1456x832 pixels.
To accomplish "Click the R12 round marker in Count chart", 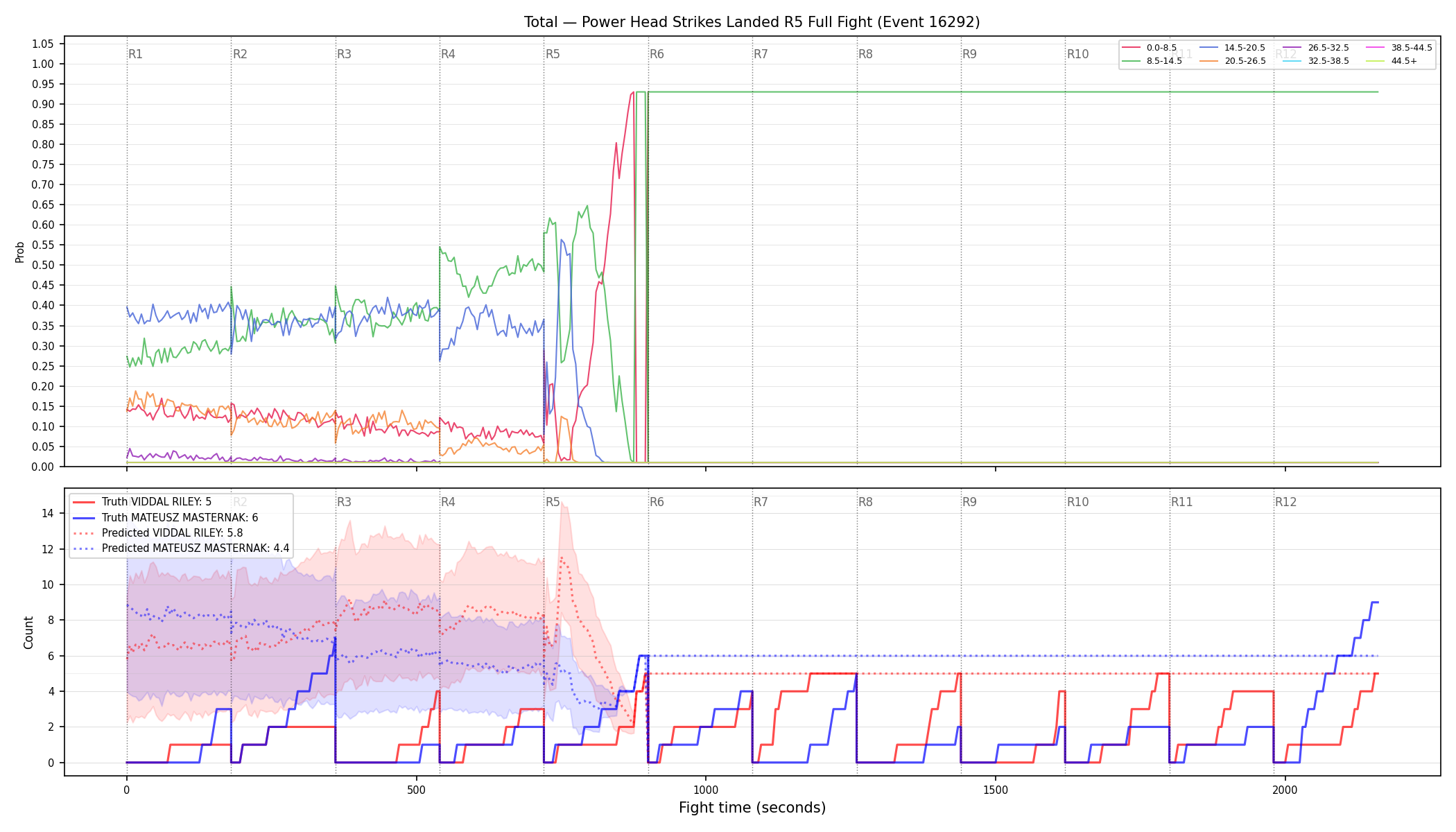I will [x=1286, y=502].
